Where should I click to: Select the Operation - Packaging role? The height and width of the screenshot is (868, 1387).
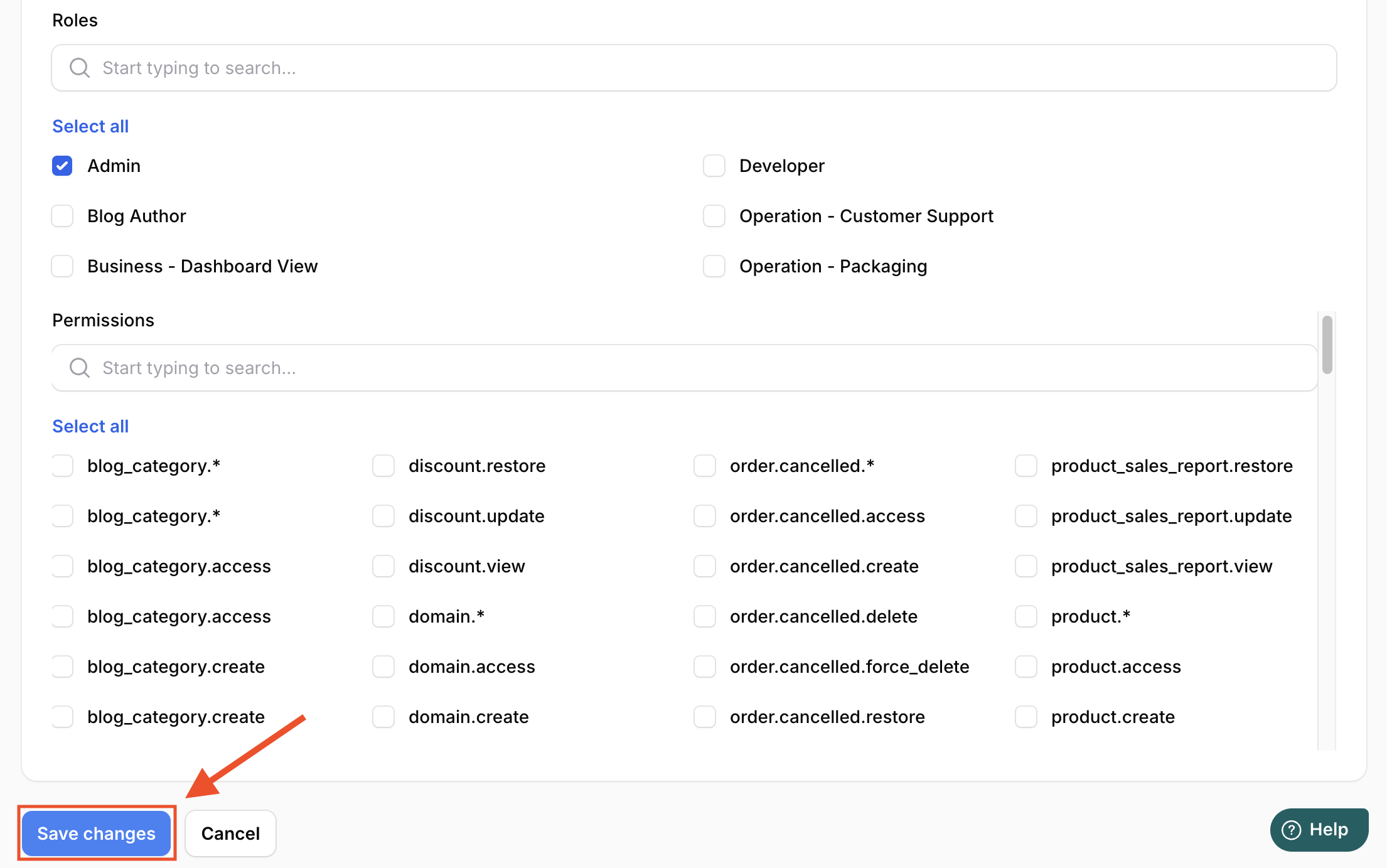coord(714,266)
